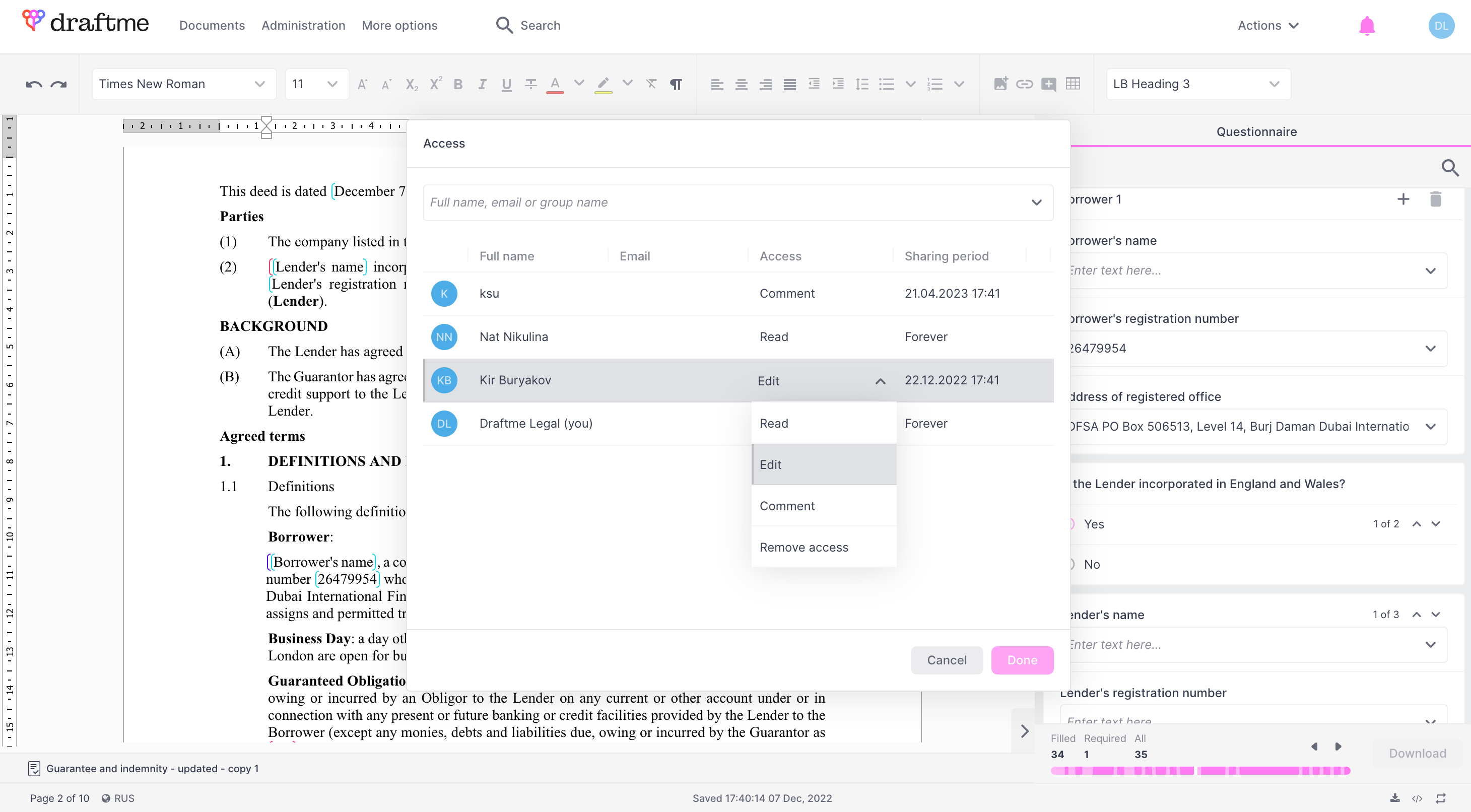This screenshot has width=1471, height=812.
Task: Insert a table from the toolbar
Action: coord(1073,84)
